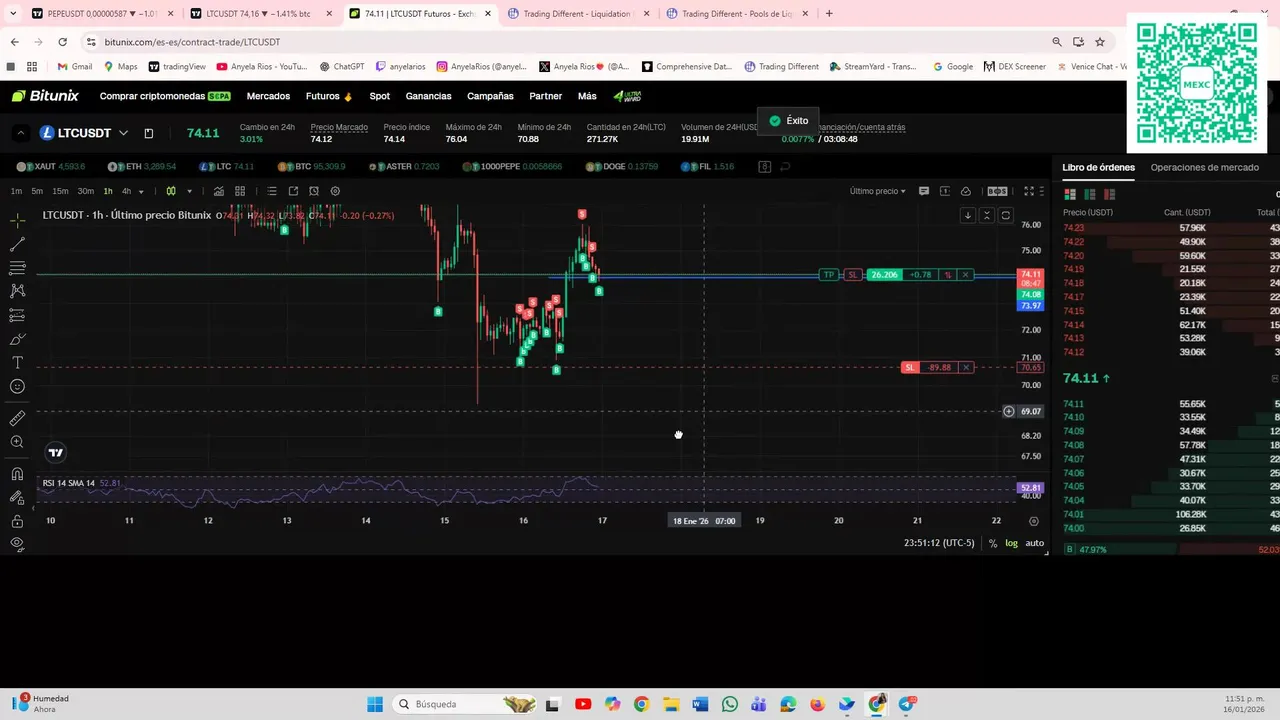Switch to Operaciones de mercado tab
This screenshot has height=720, width=1280.
tap(1204, 167)
